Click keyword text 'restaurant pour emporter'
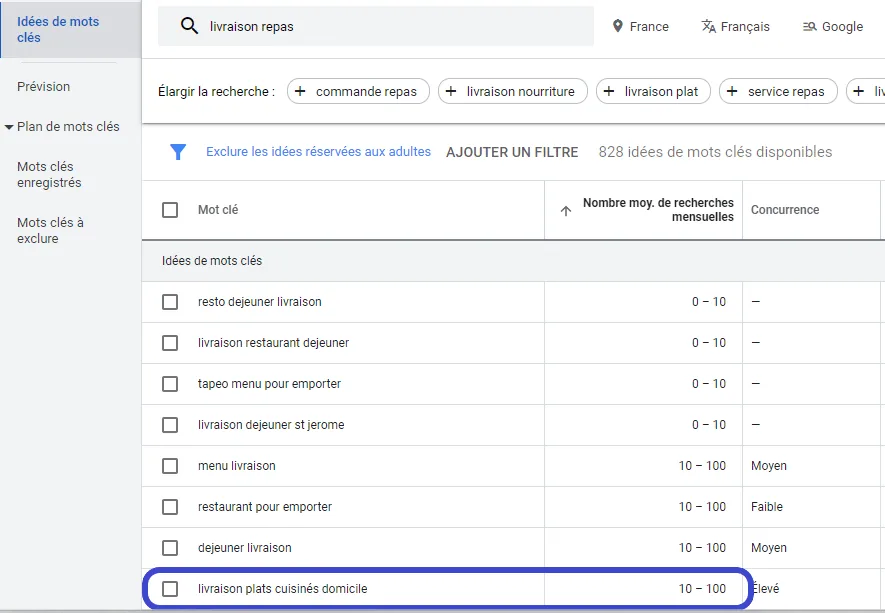885x613 pixels. tap(265, 507)
